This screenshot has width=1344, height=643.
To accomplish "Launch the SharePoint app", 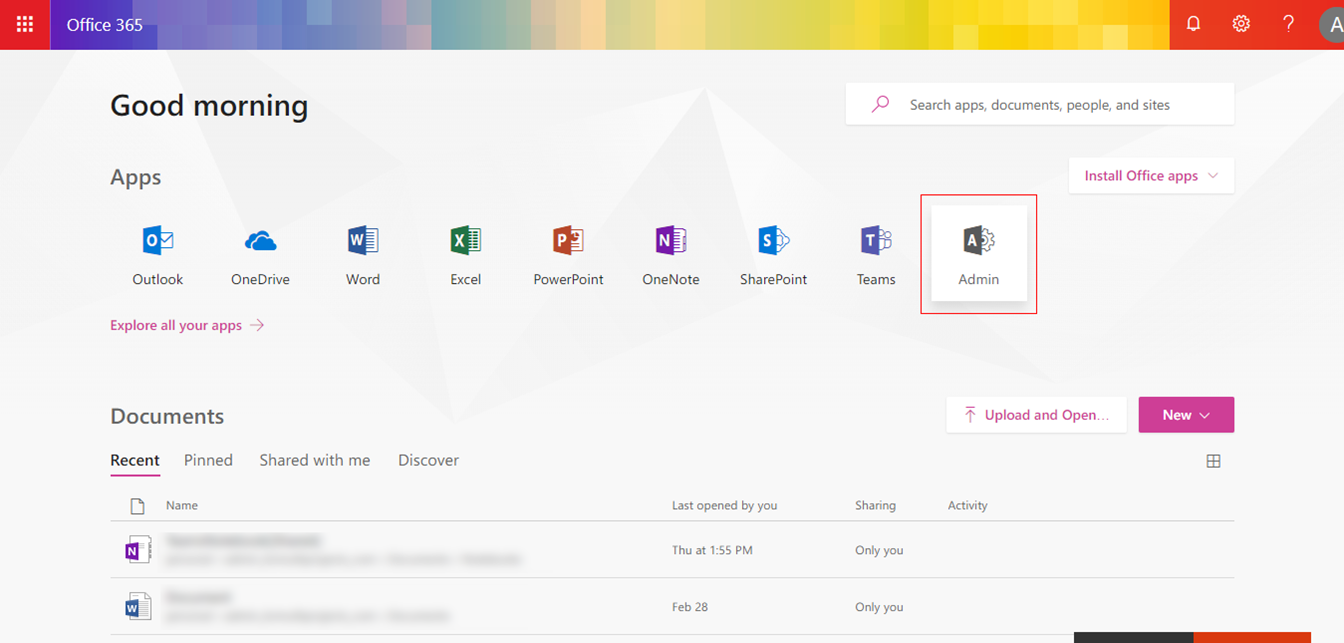I will [x=774, y=256].
